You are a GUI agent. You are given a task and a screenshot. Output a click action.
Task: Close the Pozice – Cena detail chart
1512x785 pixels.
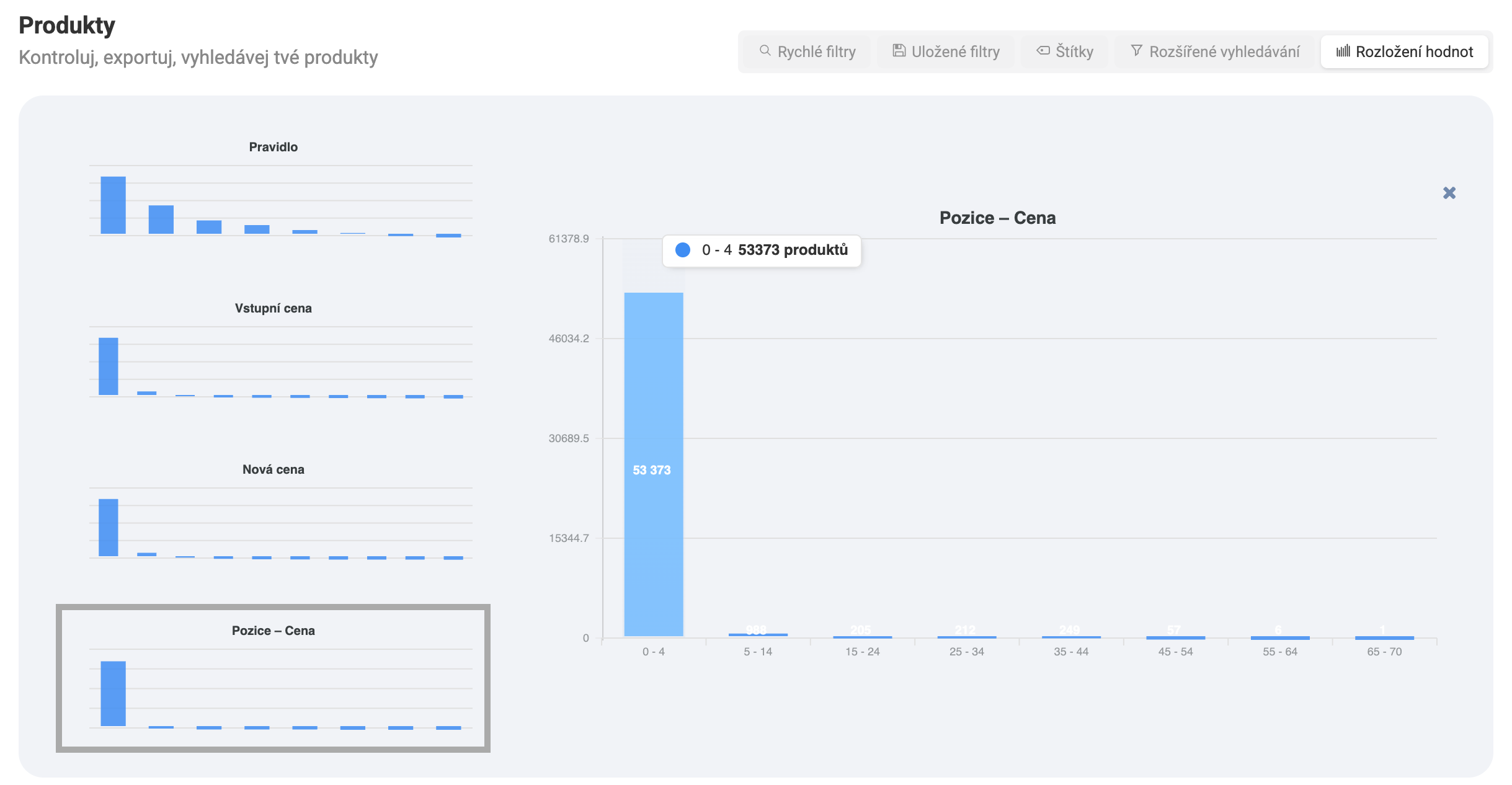click(1449, 193)
